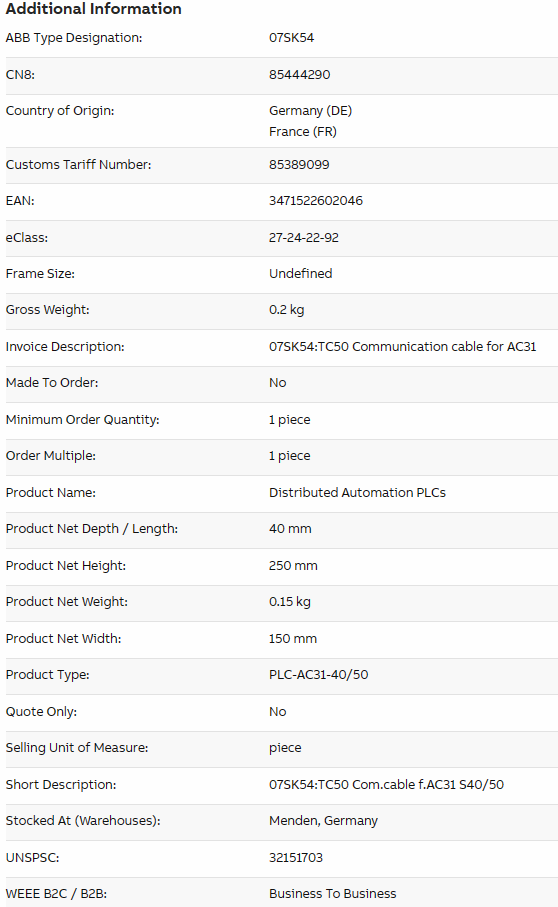Click the Made To Order label
Viewport: 558px width, 907px height.
pyautogui.click(x=52, y=383)
